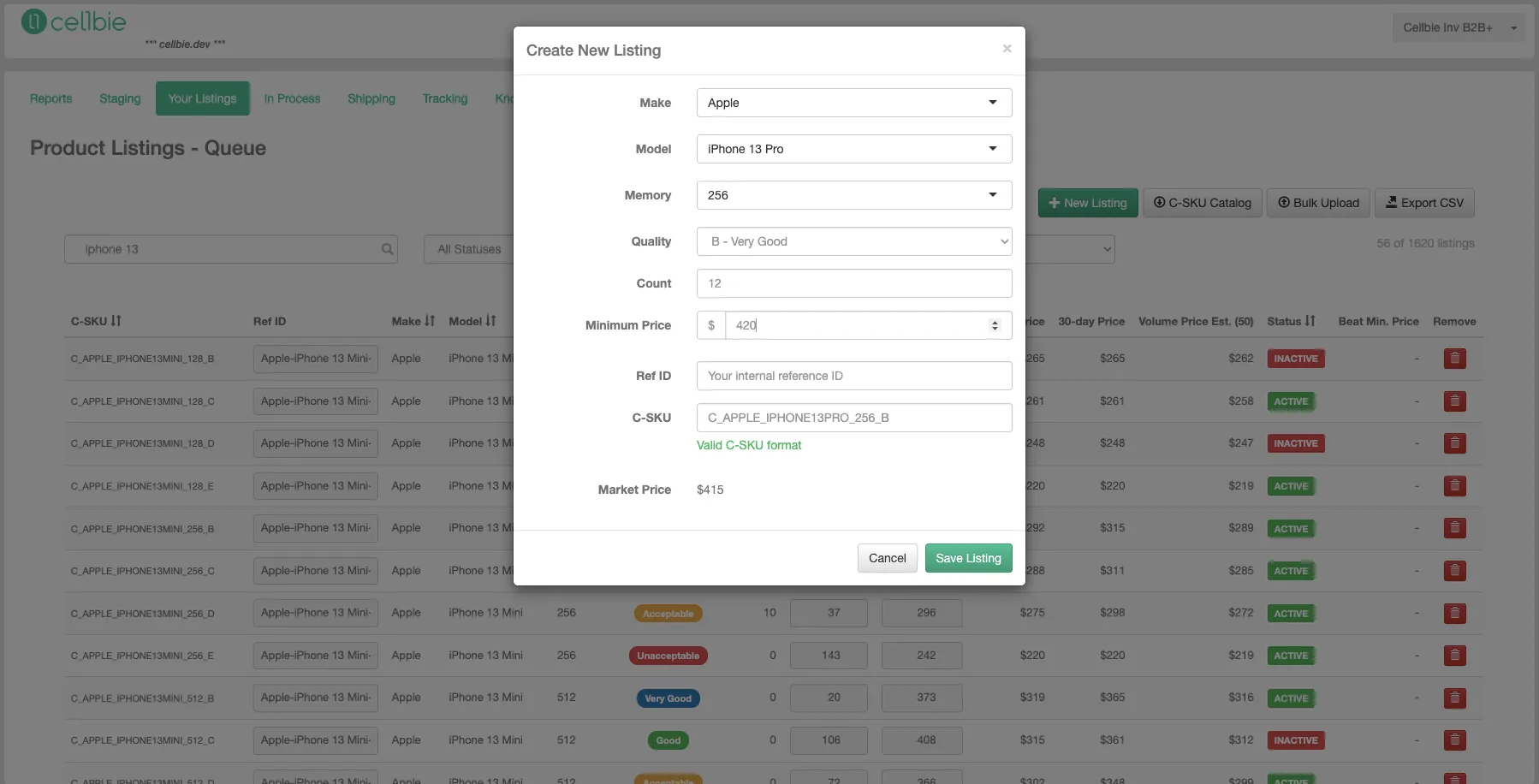Remove listing C_APPLE_IPHONE13MINI_256_E
The width and height of the screenshot is (1539, 784).
[1454, 656]
